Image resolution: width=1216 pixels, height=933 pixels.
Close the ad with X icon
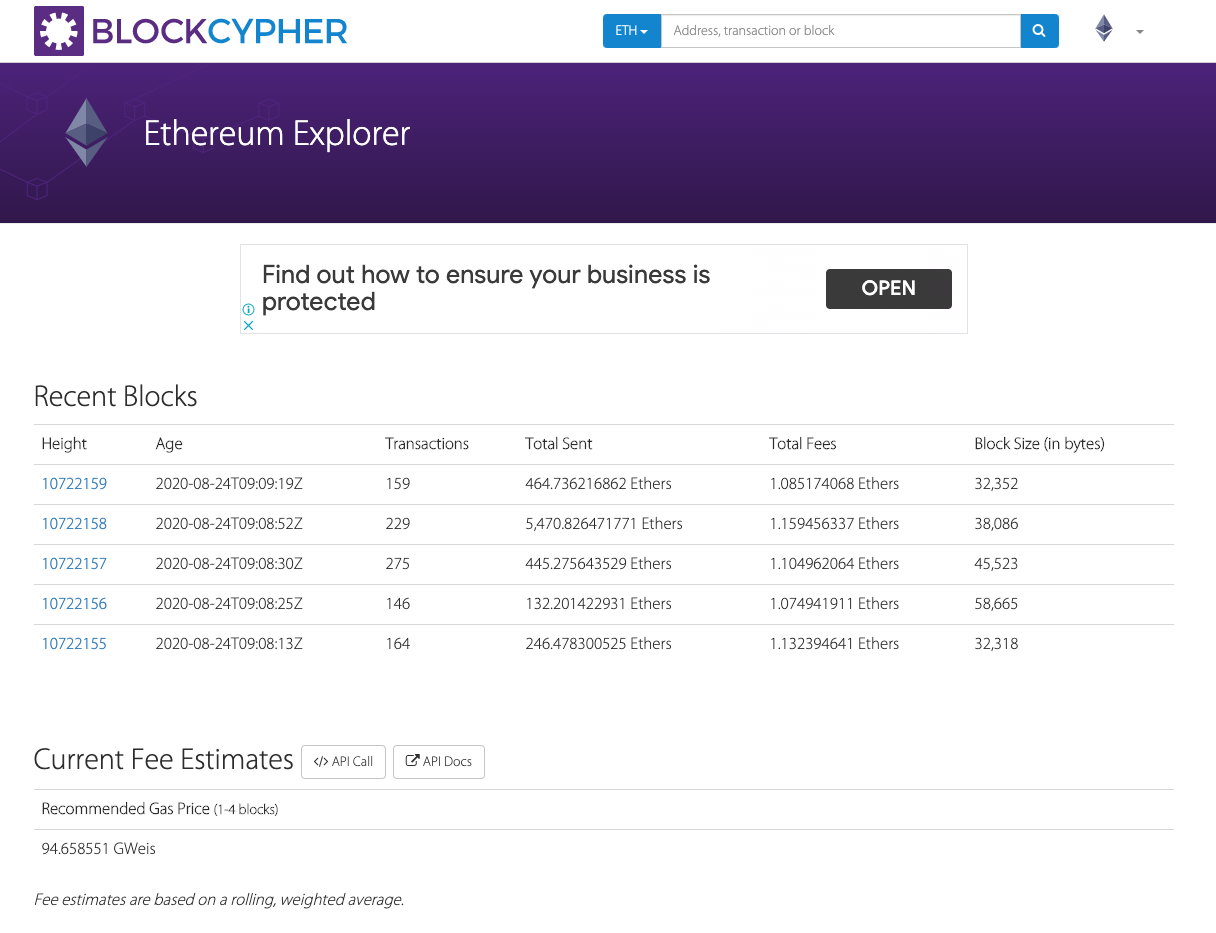(x=248, y=325)
